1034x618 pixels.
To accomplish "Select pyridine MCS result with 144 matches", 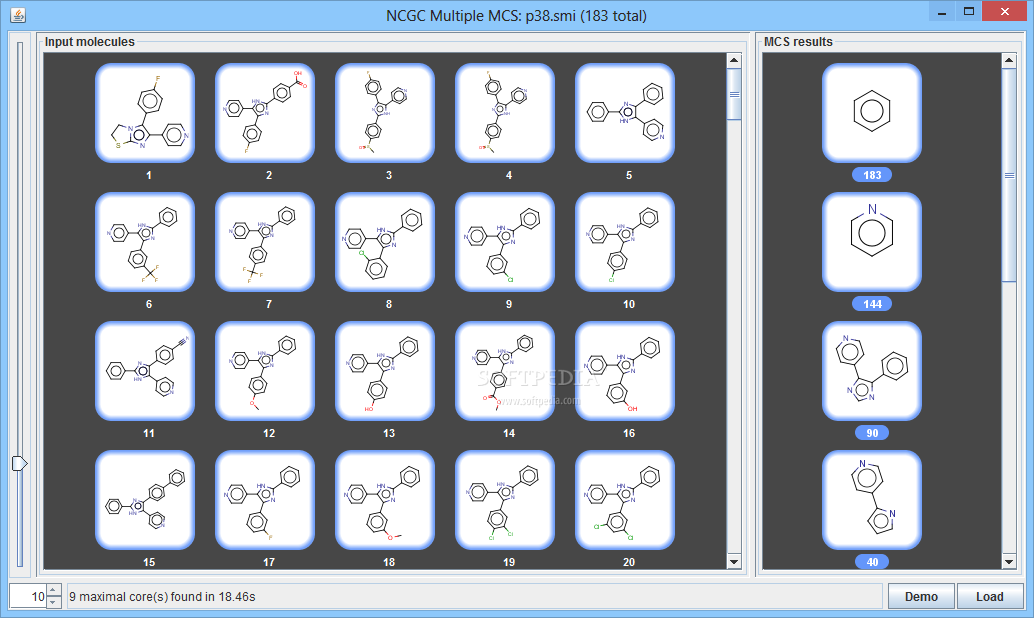I will tap(872, 242).
